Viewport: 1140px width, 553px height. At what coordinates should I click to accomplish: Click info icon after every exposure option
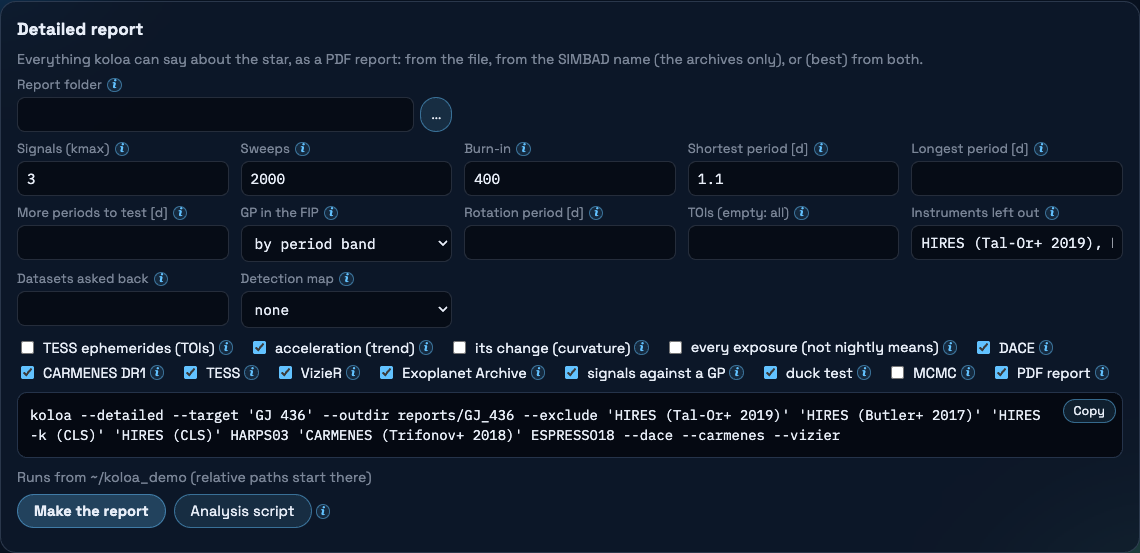(950, 348)
